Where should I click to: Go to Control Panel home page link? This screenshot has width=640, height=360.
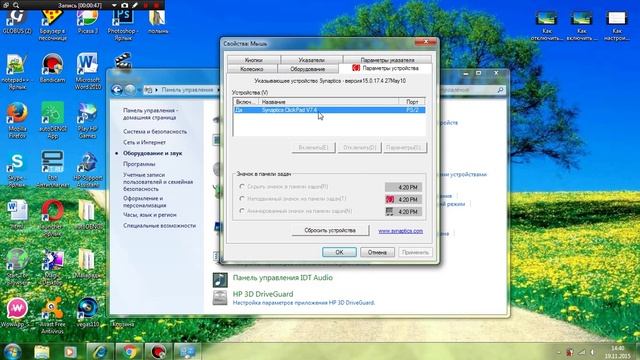click(x=151, y=114)
